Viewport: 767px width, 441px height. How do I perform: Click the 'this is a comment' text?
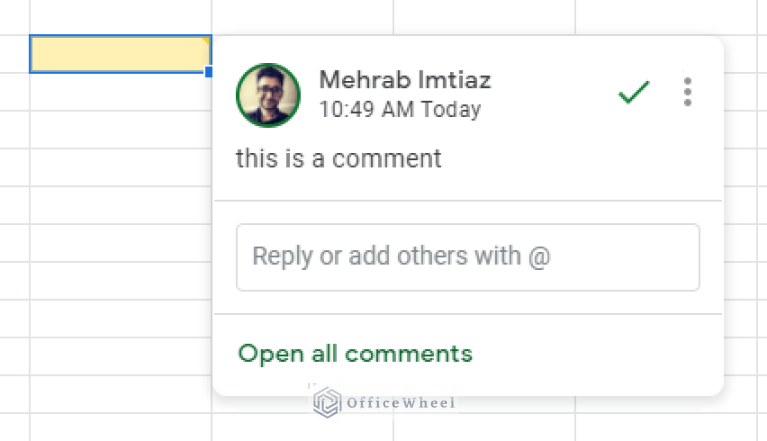coord(338,158)
